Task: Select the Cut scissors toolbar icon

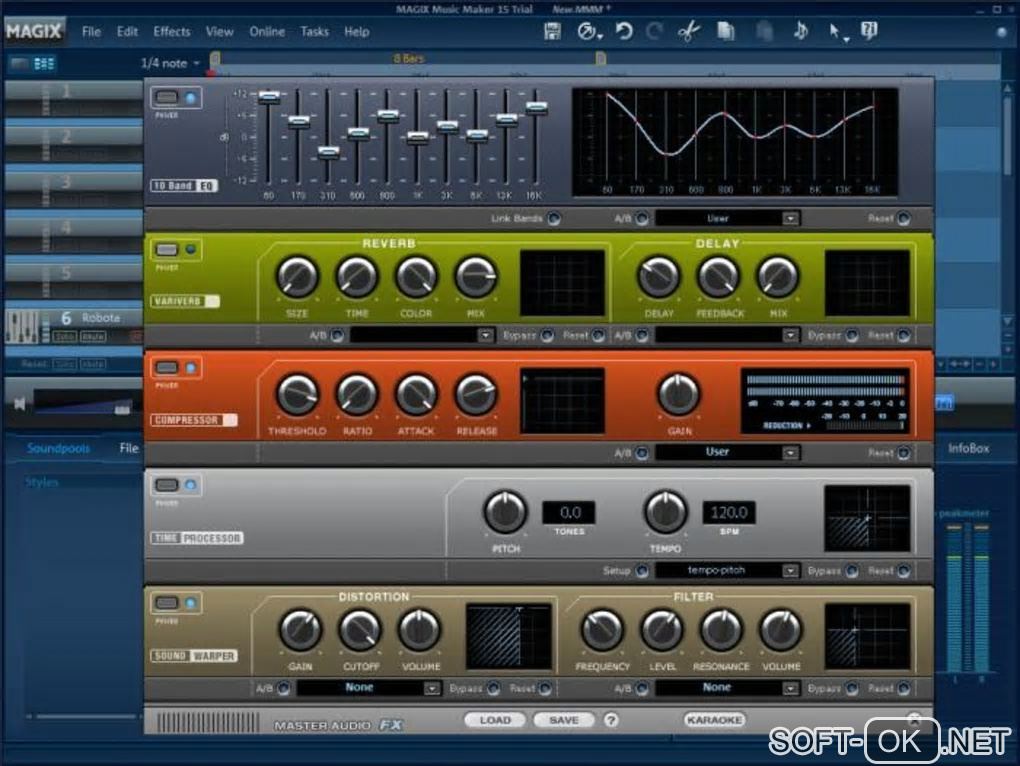Action: pyautogui.click(x=689, y=31)
